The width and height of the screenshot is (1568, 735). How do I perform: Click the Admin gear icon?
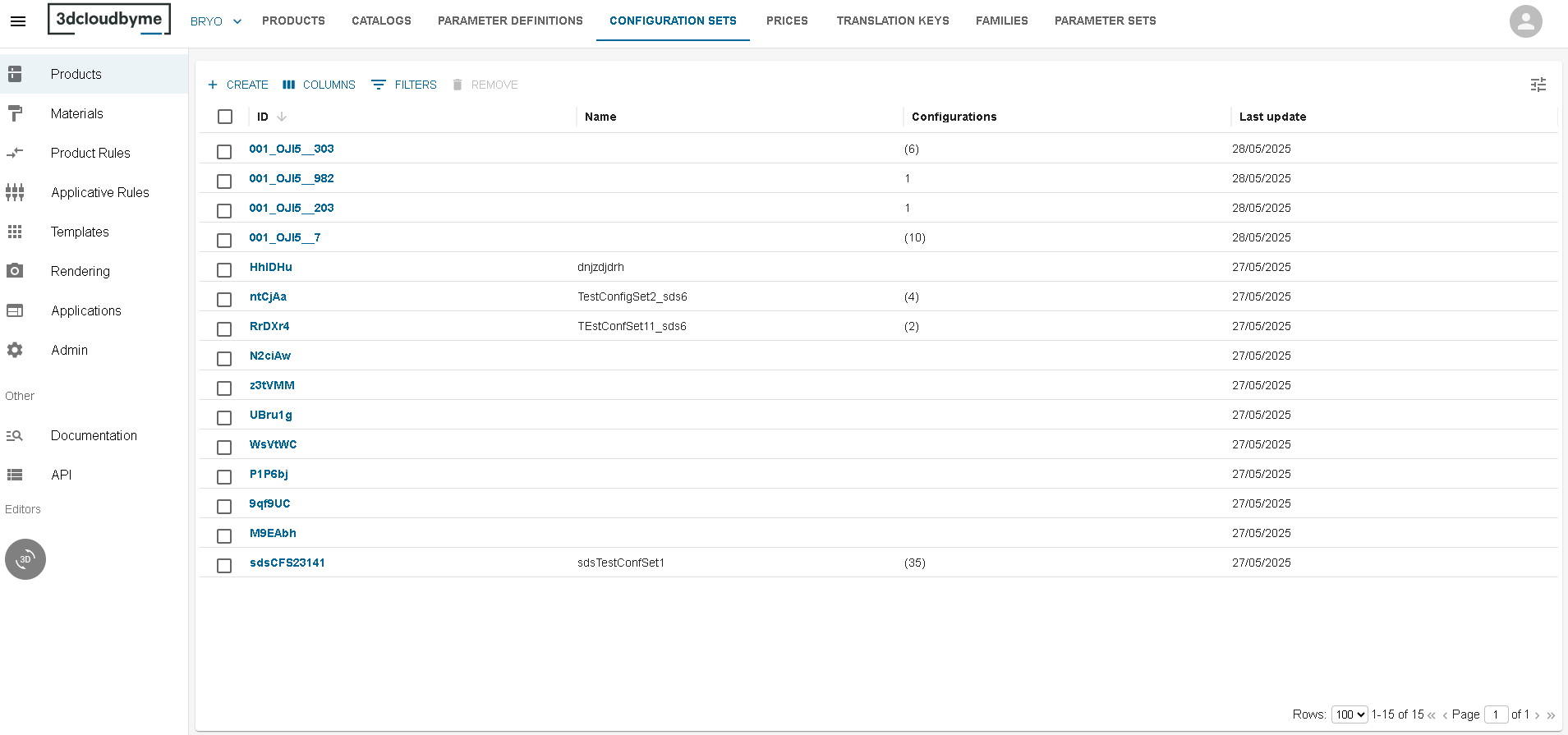[x=15, y=350]
